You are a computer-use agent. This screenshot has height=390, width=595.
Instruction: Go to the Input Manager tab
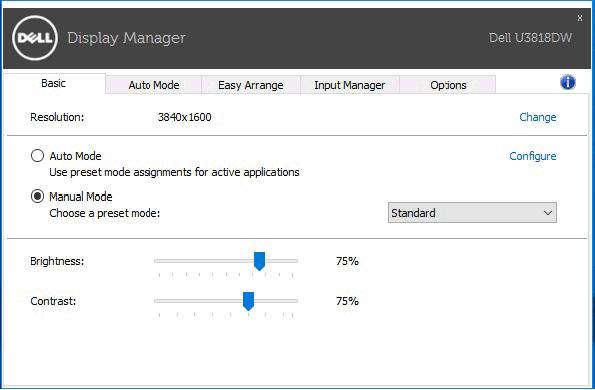point(349,85)
